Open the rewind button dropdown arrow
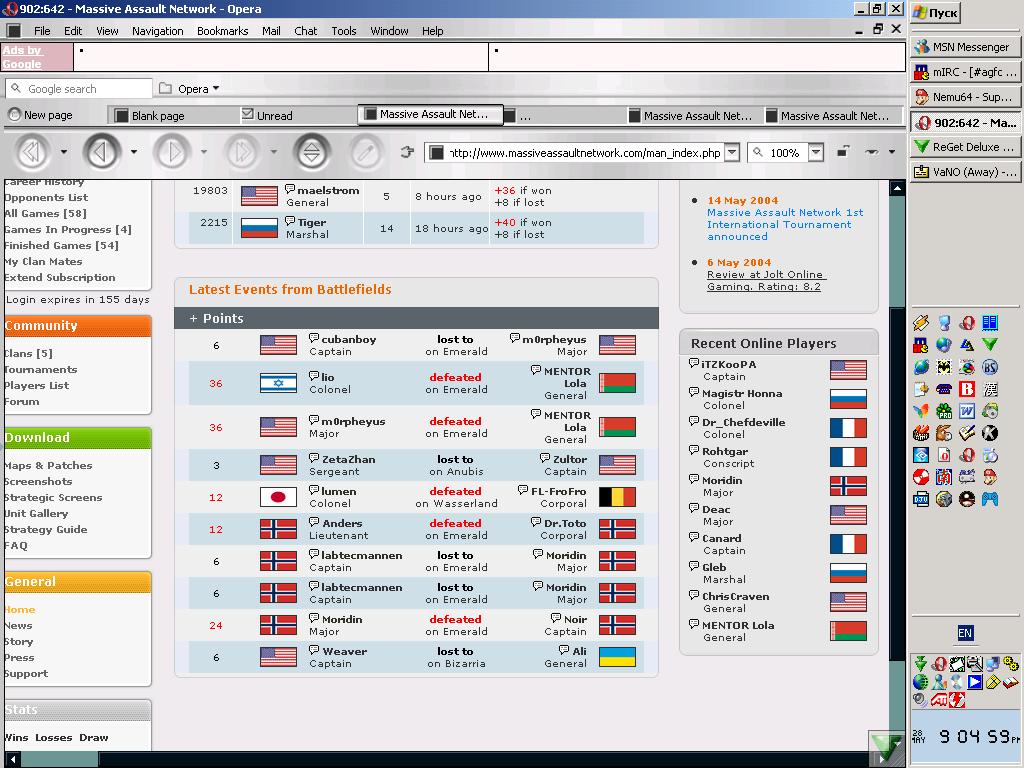The image size is (1024, 768). 64,152
